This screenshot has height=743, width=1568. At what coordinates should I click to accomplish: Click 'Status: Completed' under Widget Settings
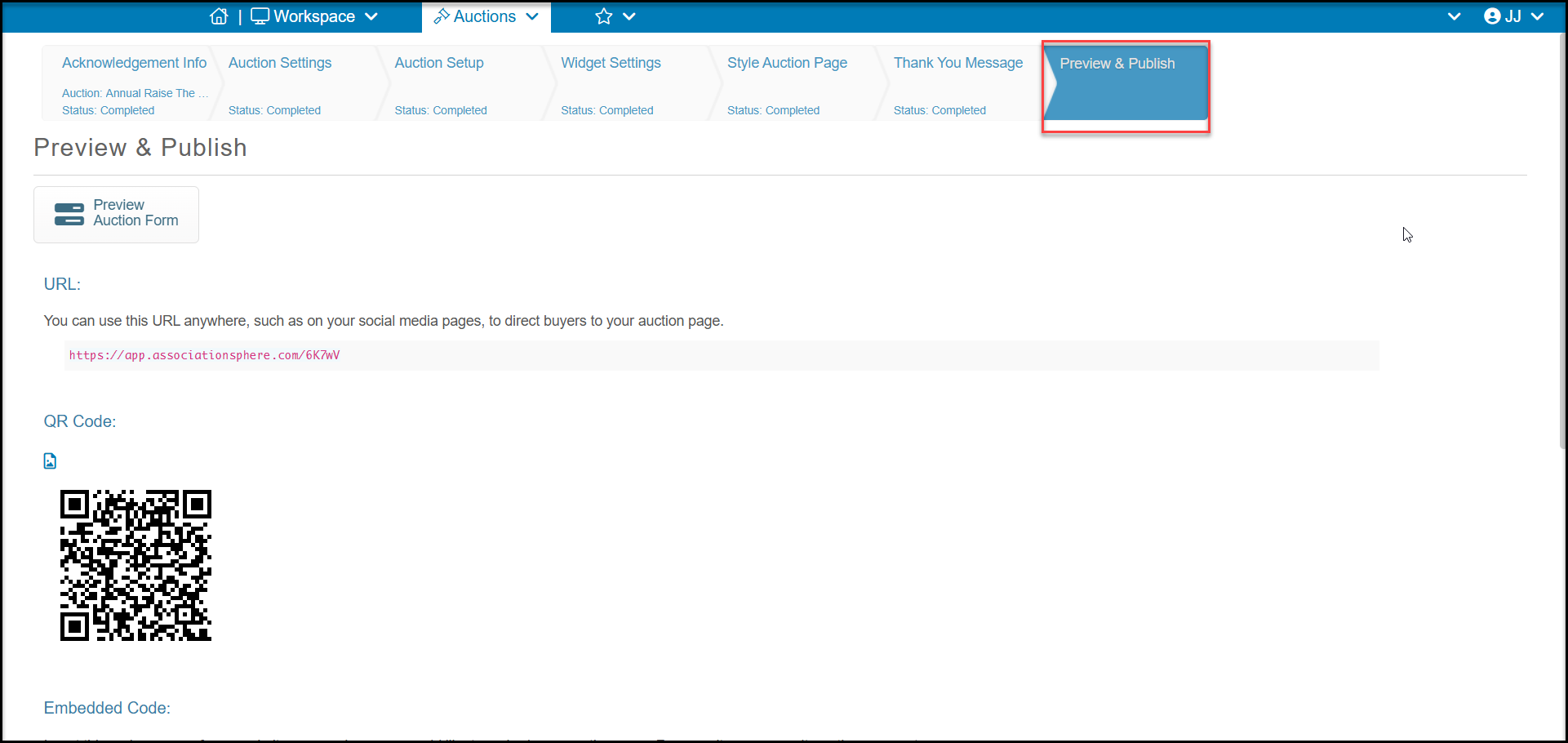point(607,110)
